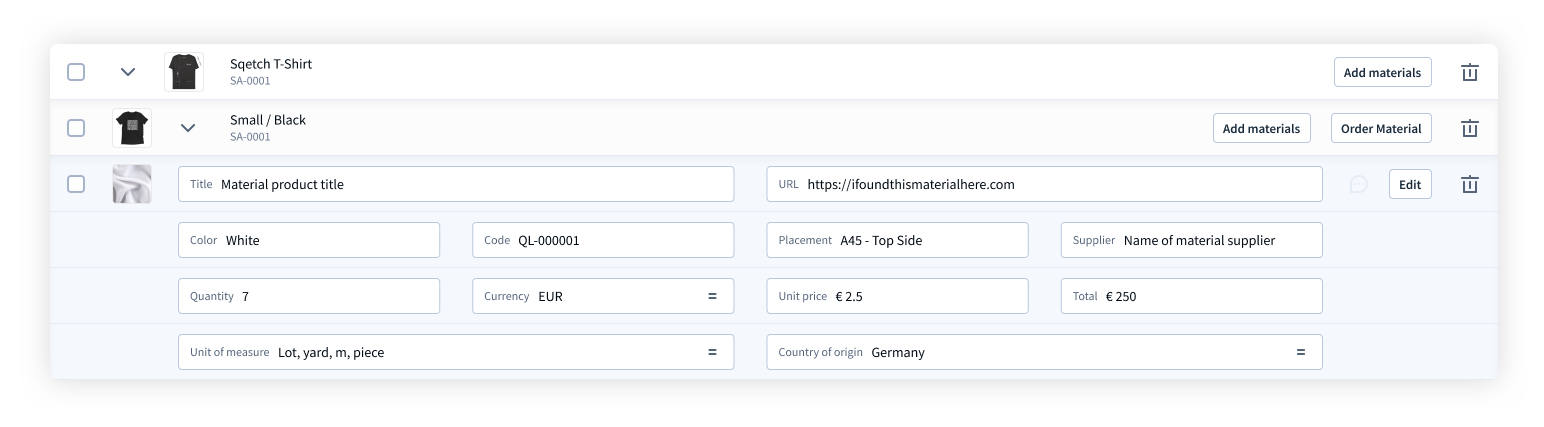
Task: Collapse the Sqetch T-Shirt row with chevron
Action: tap(128, 72)
